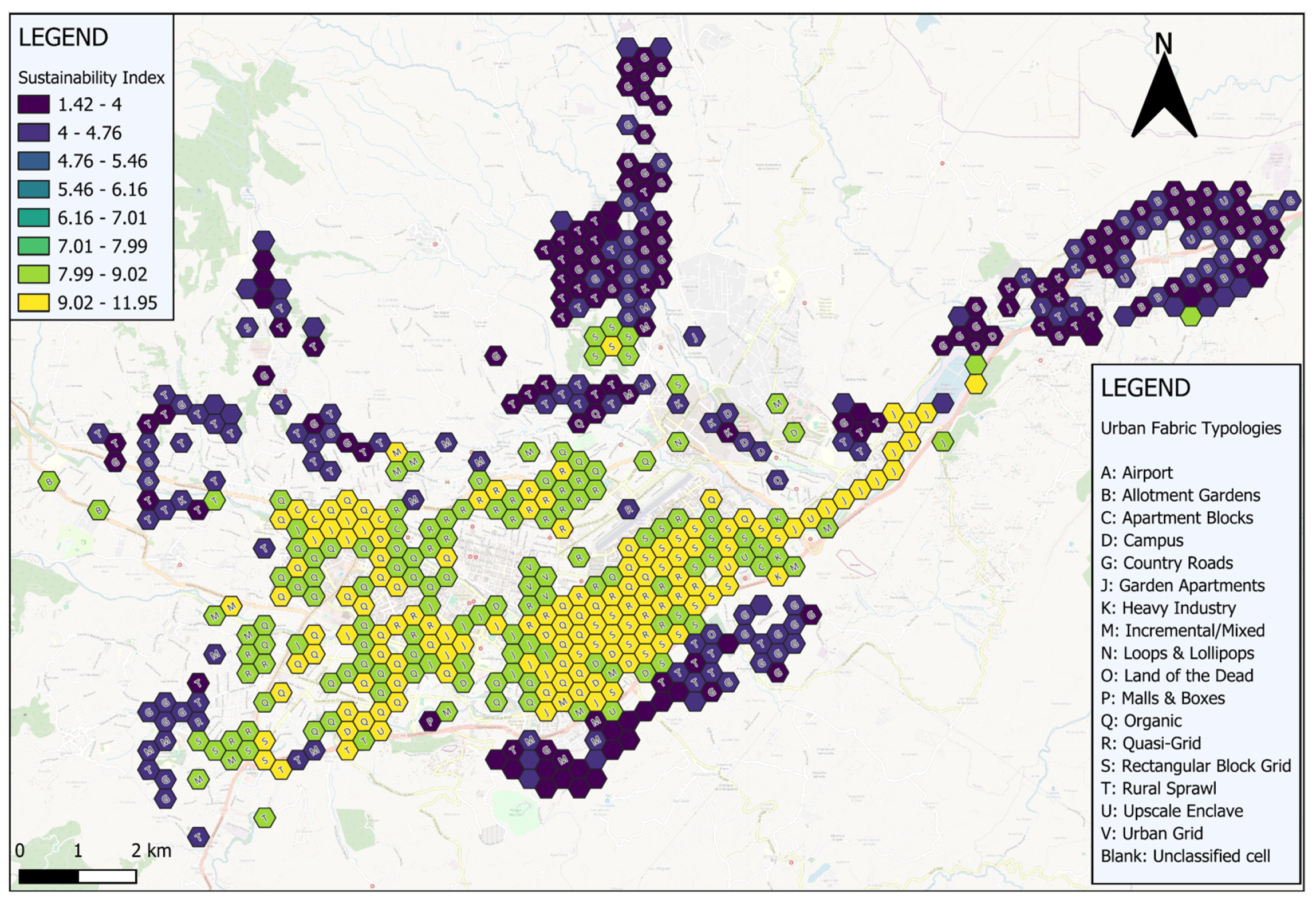Viewport: 1316px width, 900px height.
Task: Click the 'A: Airport' legend entry
Action: point(1136,473)
